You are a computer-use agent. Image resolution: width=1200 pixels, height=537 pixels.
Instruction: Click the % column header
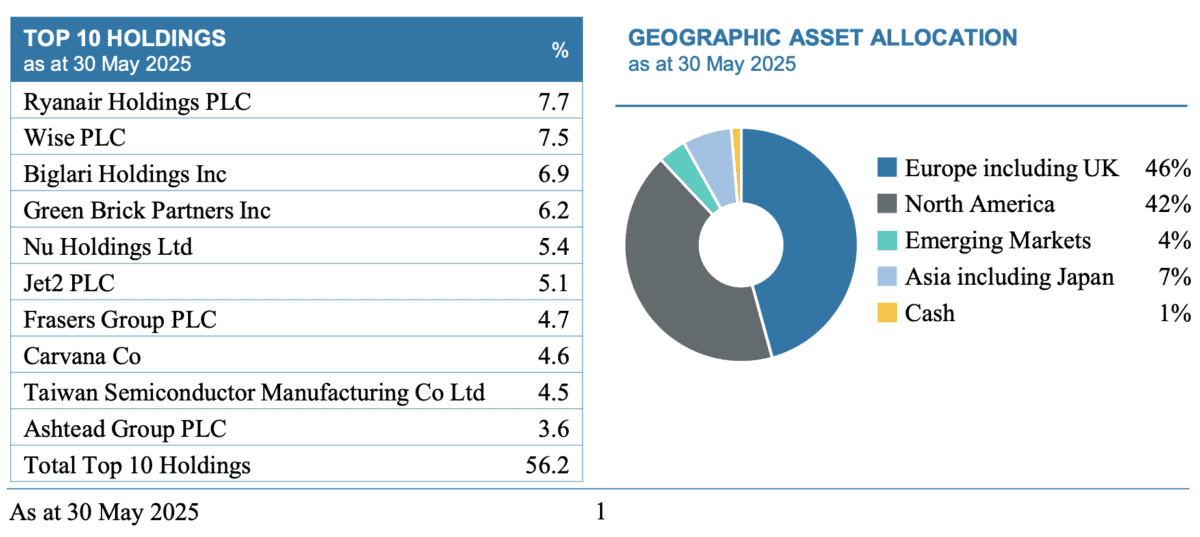560,51
